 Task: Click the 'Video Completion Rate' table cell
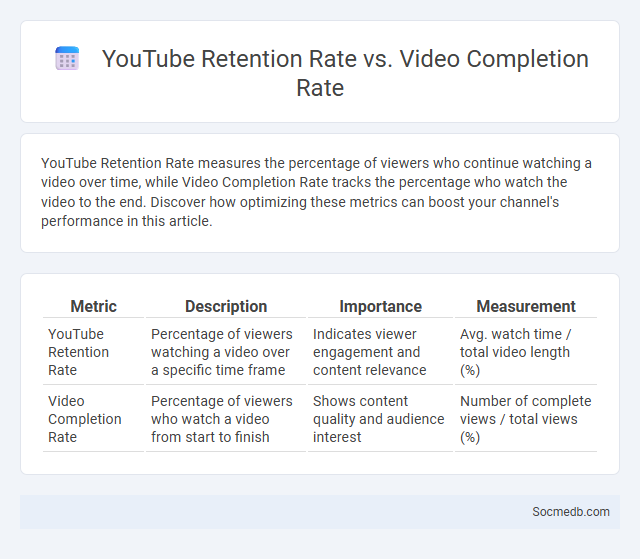93,419
